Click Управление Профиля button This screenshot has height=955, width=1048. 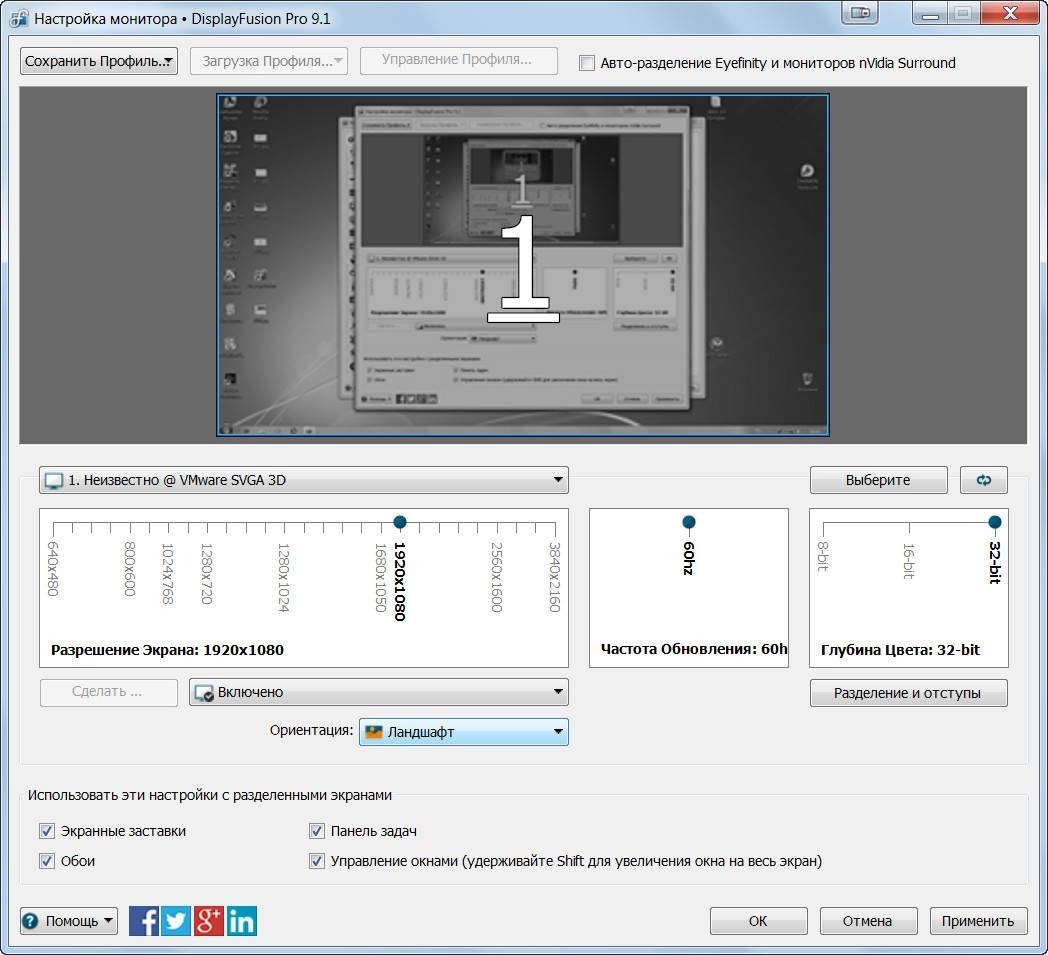[x=458, y=60]
